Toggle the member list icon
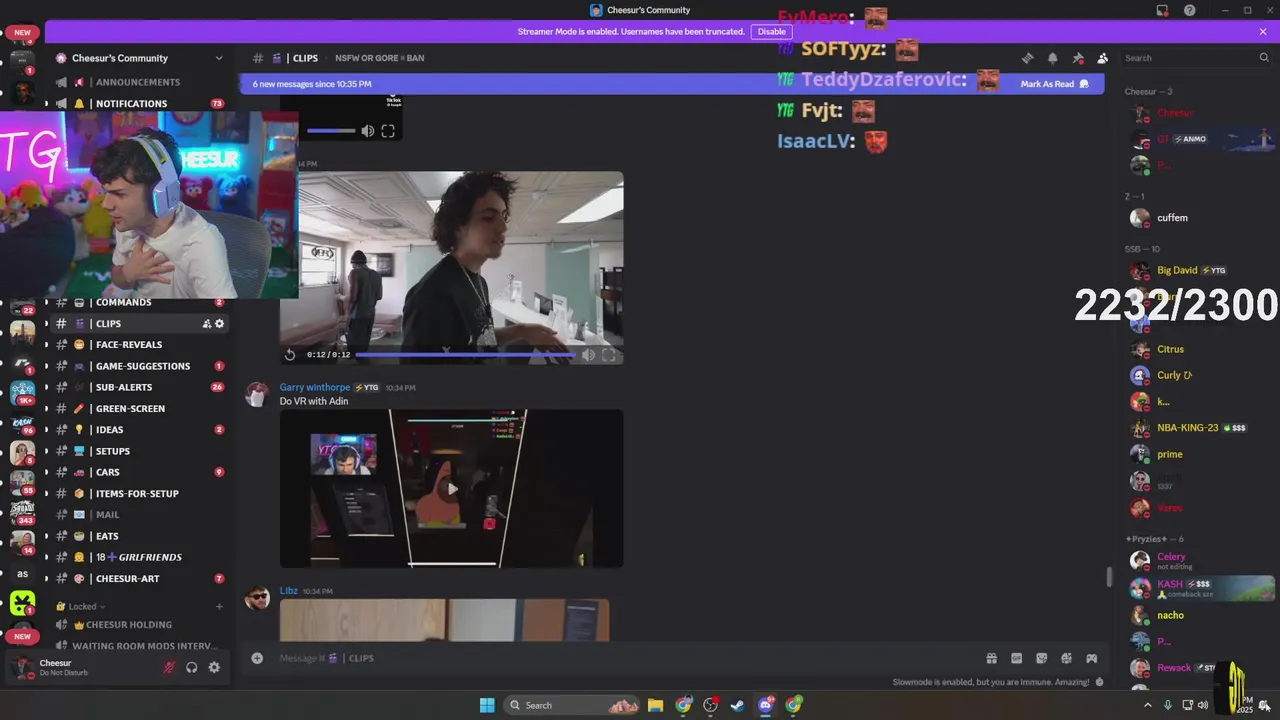This screenshot has height=720, width=1280. point(1102,58)
